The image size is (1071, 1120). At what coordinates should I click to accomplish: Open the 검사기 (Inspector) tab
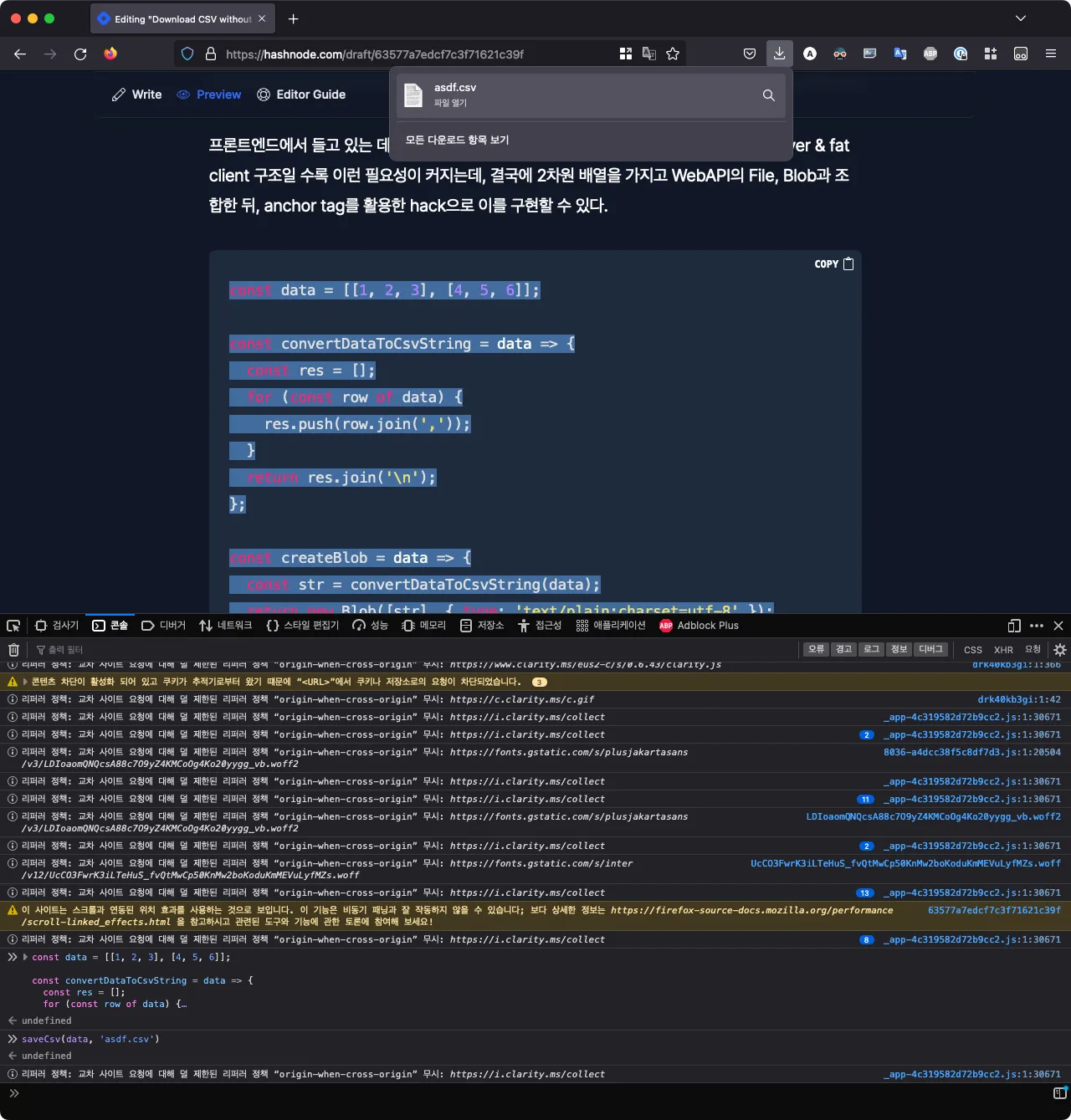click(57, 626)
